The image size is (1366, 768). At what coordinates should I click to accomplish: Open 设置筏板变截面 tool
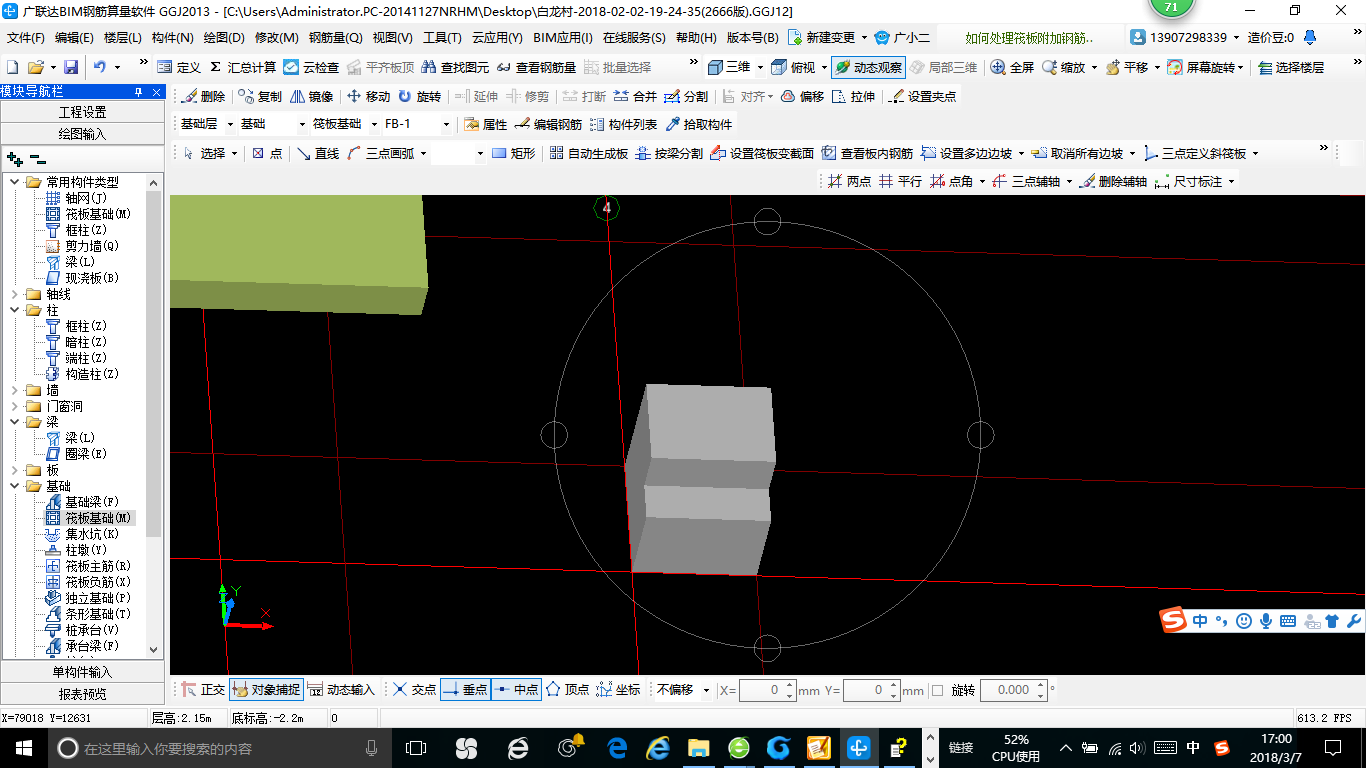point(762,154)
